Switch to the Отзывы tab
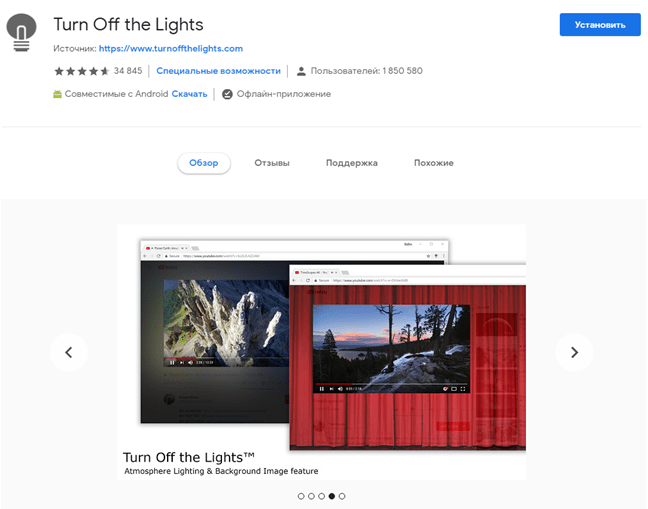 tap(272, 163)
